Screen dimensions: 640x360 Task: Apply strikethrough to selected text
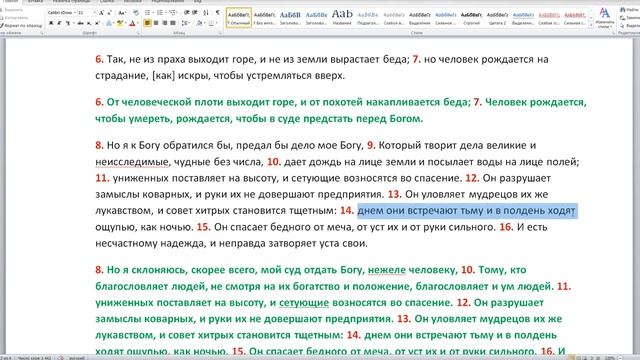click(80, 23)
